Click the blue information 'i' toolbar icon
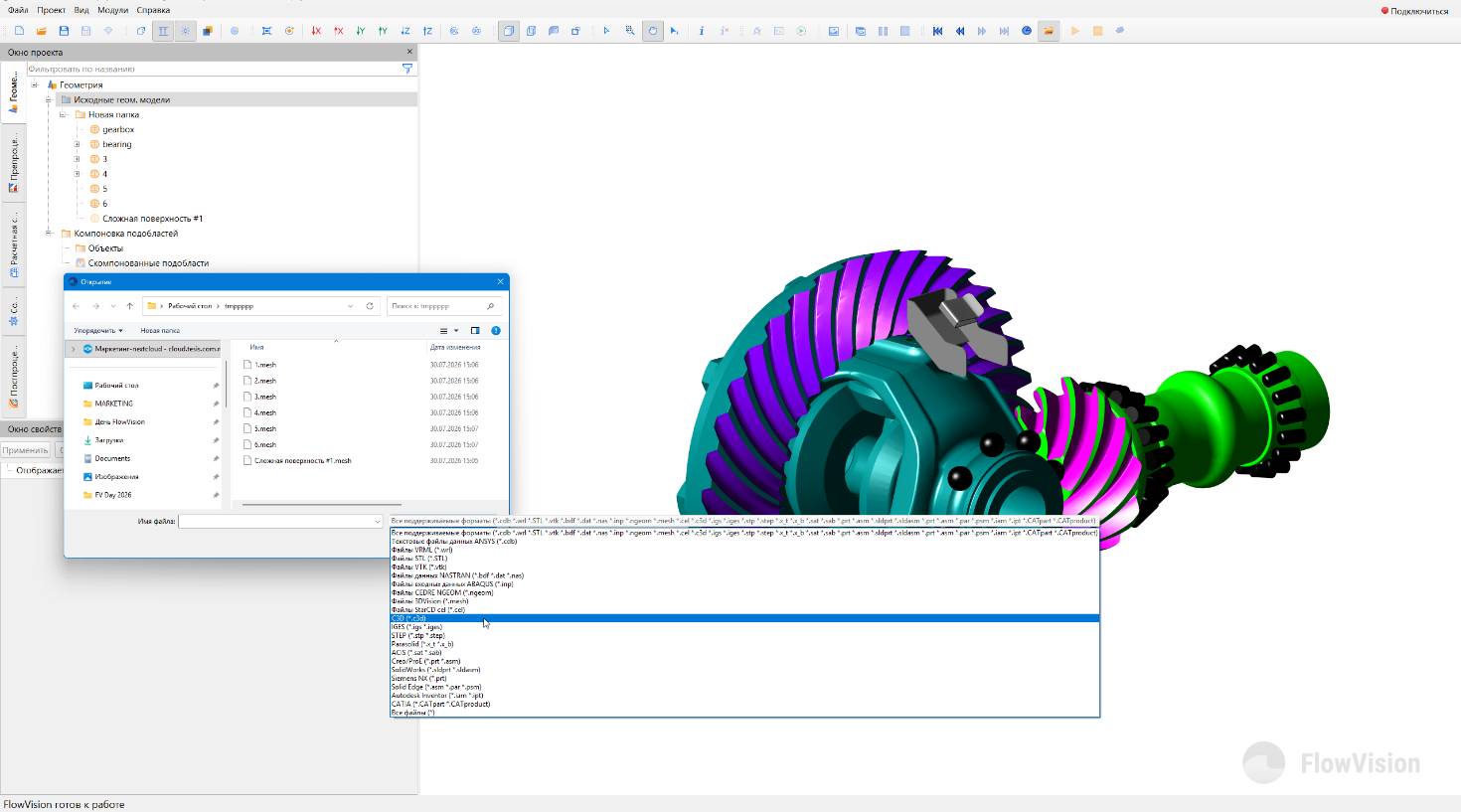The height and width of the screenshot is (812, 1461). click(702, 31)
